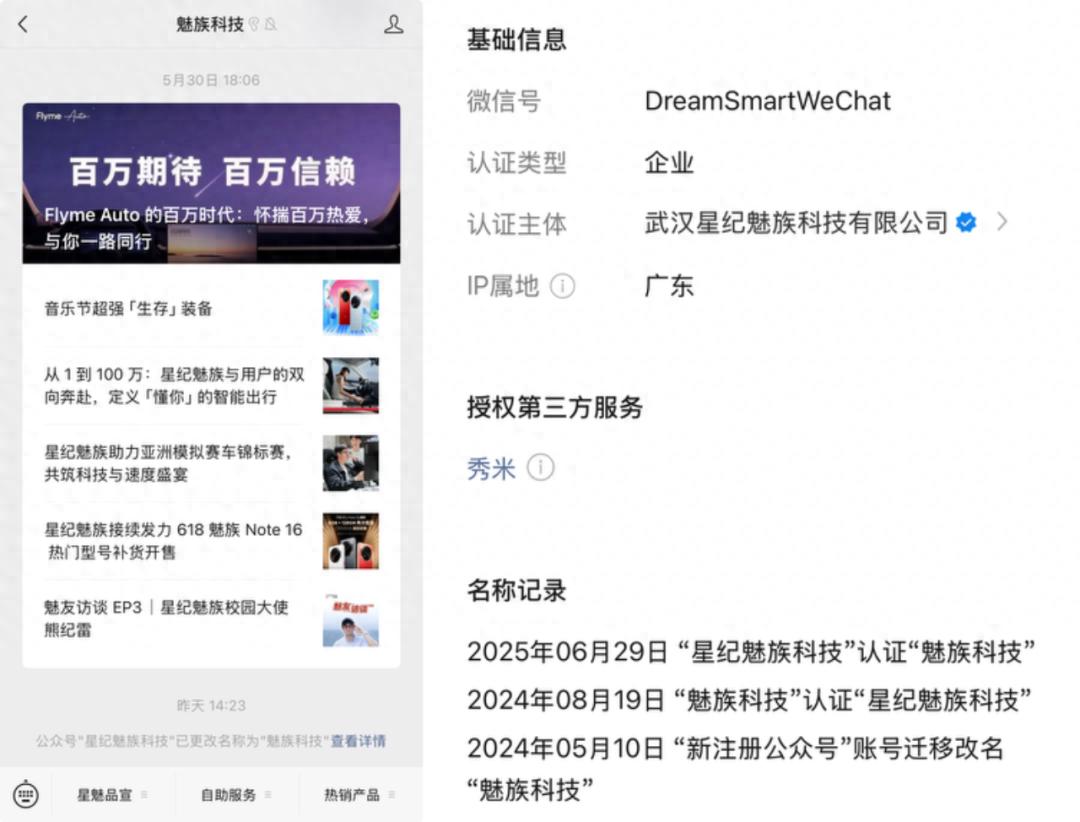1080x822 pixels.
Task: Open article 星纪魅族助力亚洲模拟赛车锦标赛
Action: [x=211, y=463]
